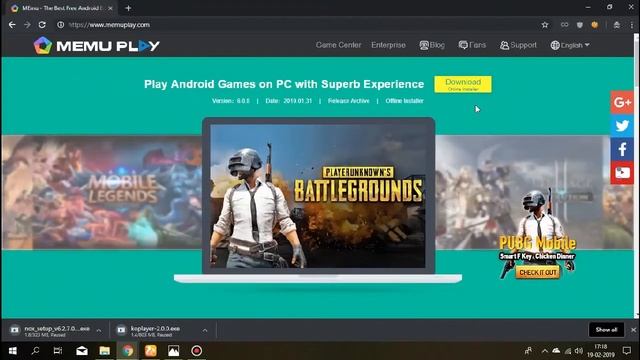Open the koplayer-2.0.0.exe download item
This screenshot has height=360, width=640.
(156, 331)
